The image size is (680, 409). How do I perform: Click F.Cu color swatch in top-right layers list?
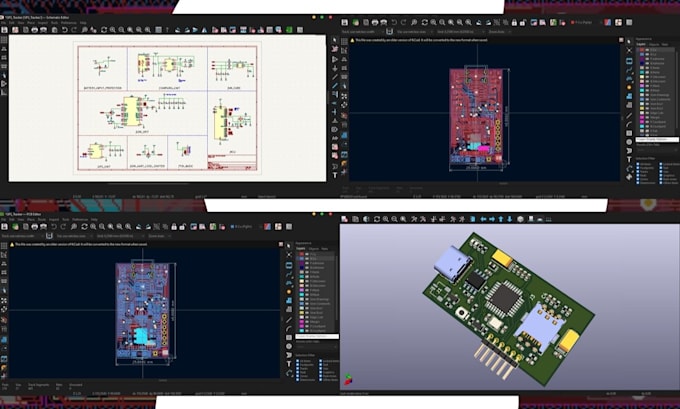[642, 50]
